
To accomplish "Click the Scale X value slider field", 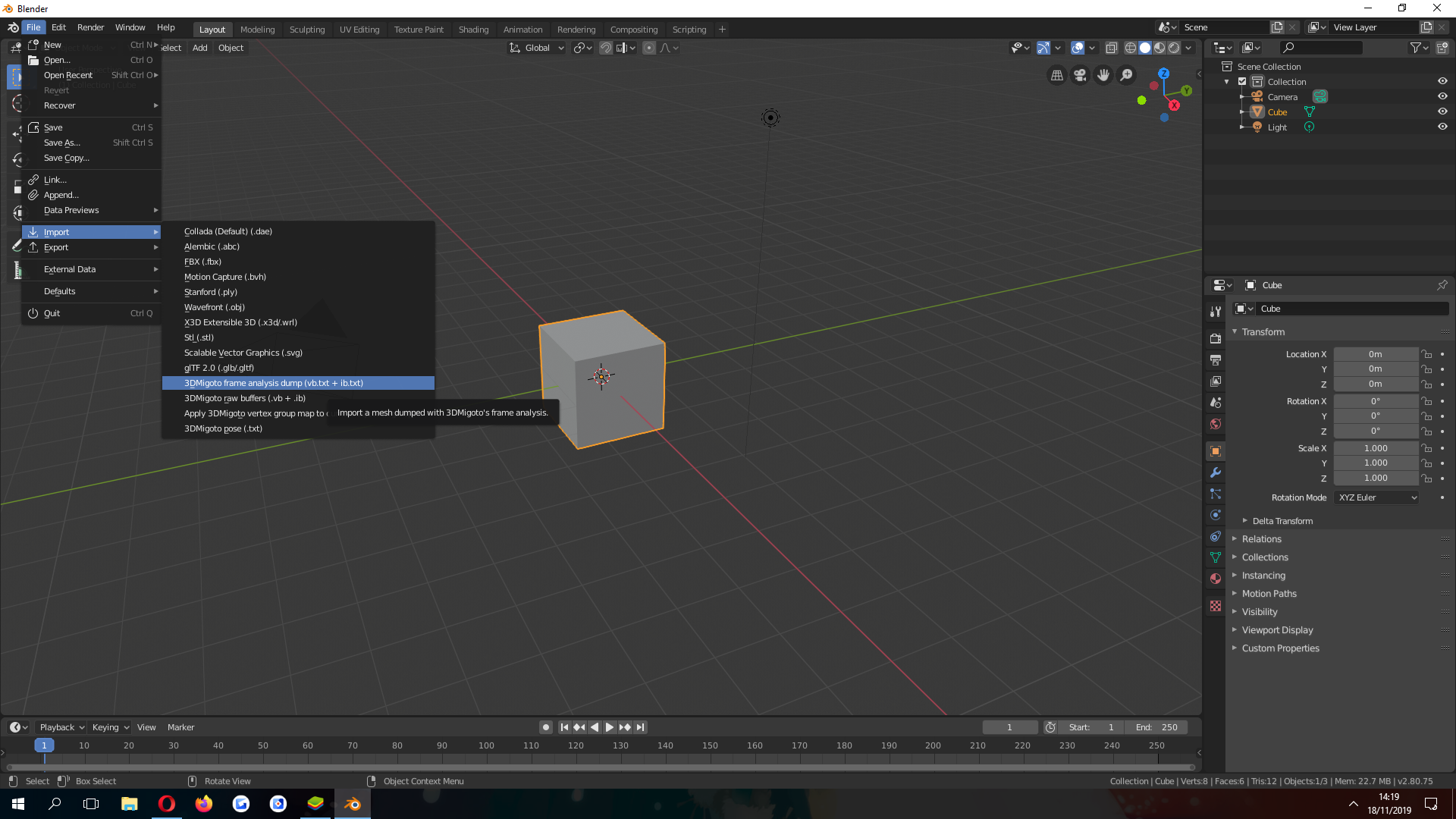I will [1376, 448].
